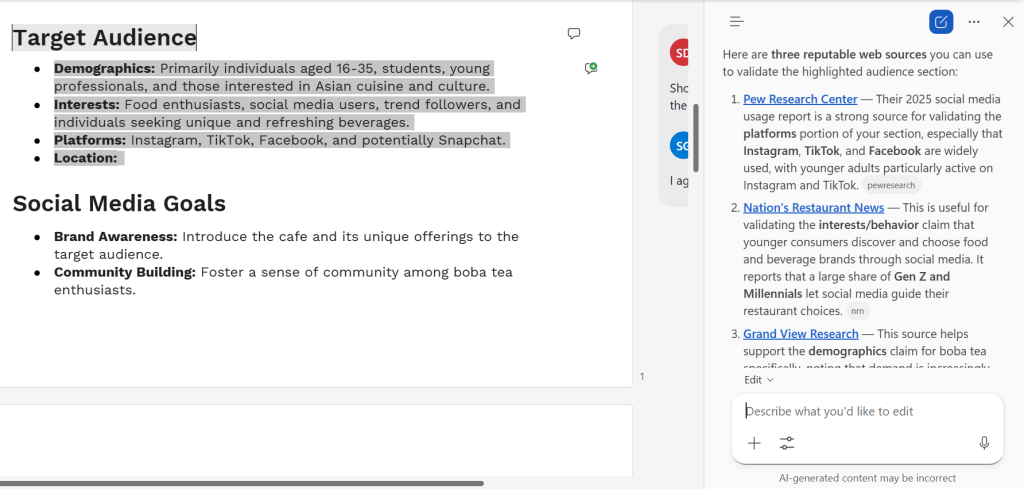1024x489 pixels.
Task: Click the 'Location:' bold label
Action: [86, 158]
